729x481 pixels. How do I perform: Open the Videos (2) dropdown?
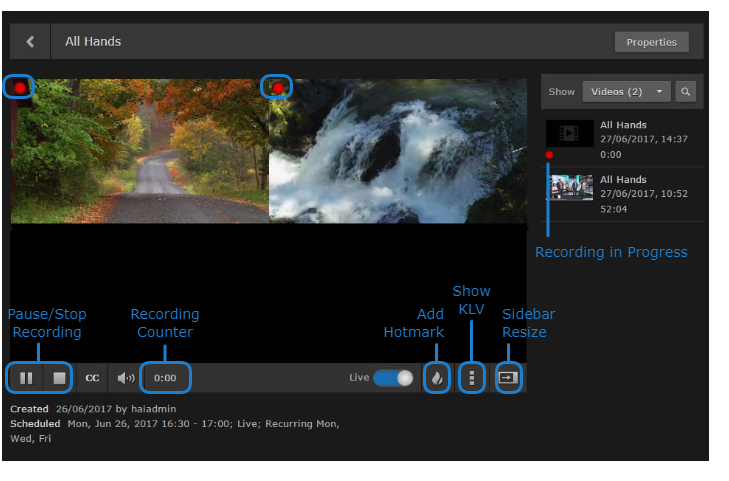coord(626,92)
